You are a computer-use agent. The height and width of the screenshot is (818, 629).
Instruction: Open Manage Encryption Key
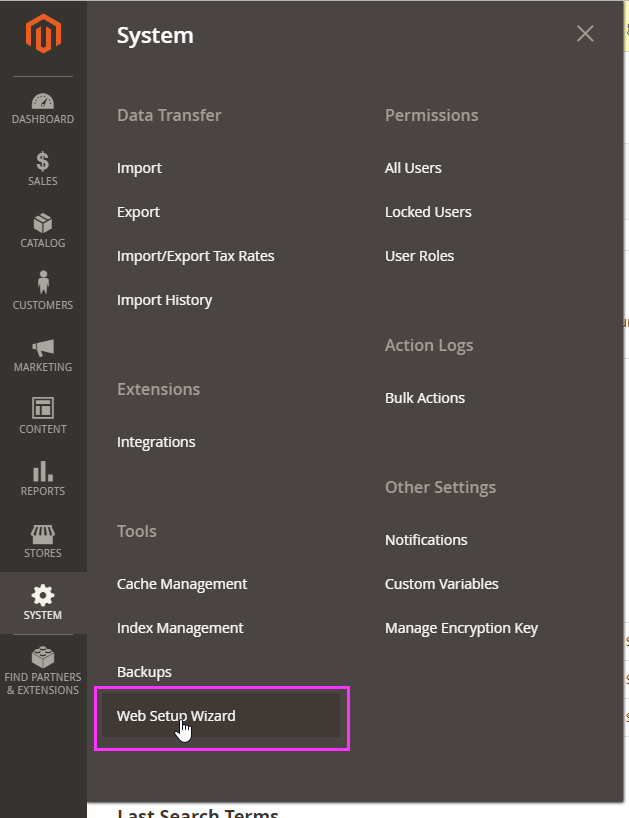[x=462, y=628]
